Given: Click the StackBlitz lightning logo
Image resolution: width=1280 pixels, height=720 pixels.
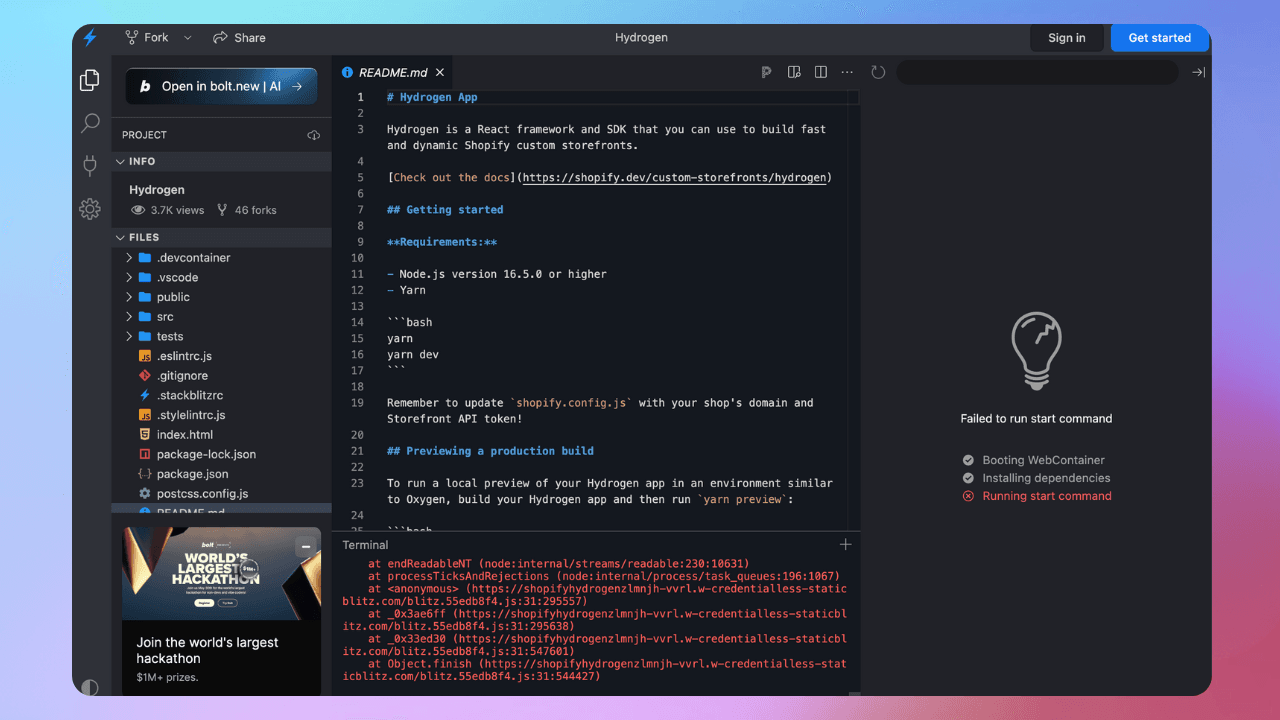Looking at the screenshot, I should pos(90,38).
